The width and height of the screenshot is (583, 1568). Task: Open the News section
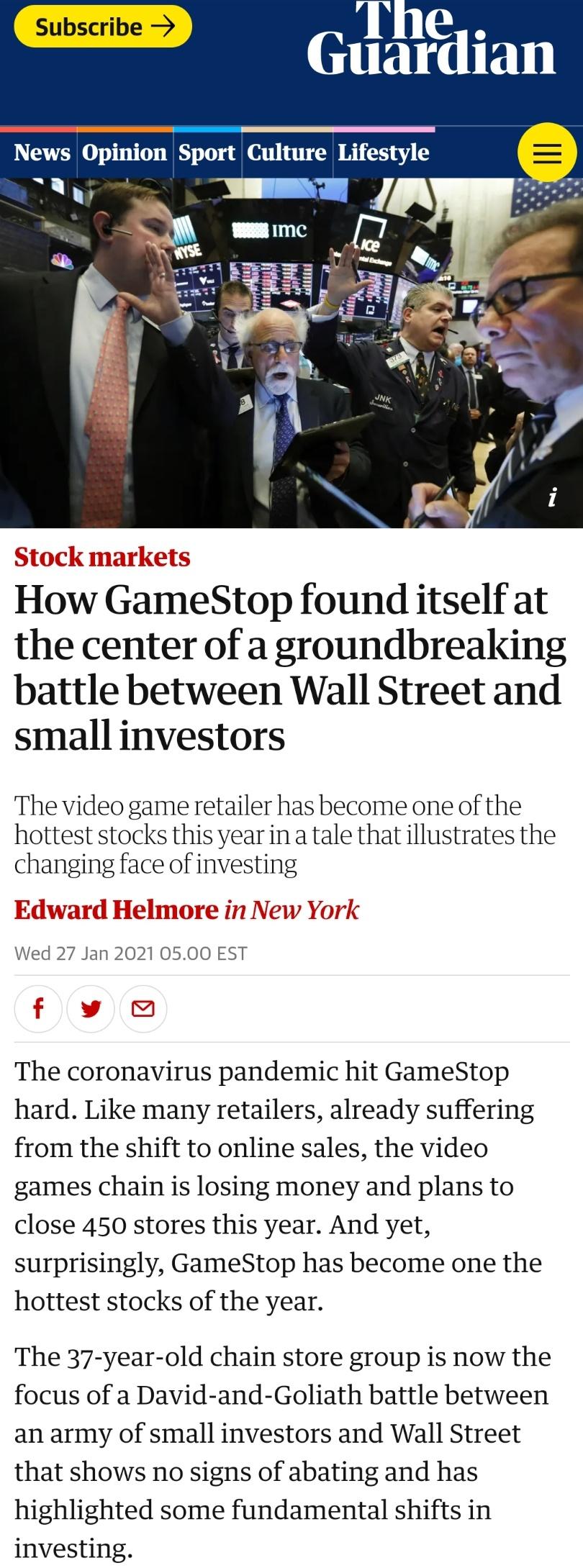42,153
